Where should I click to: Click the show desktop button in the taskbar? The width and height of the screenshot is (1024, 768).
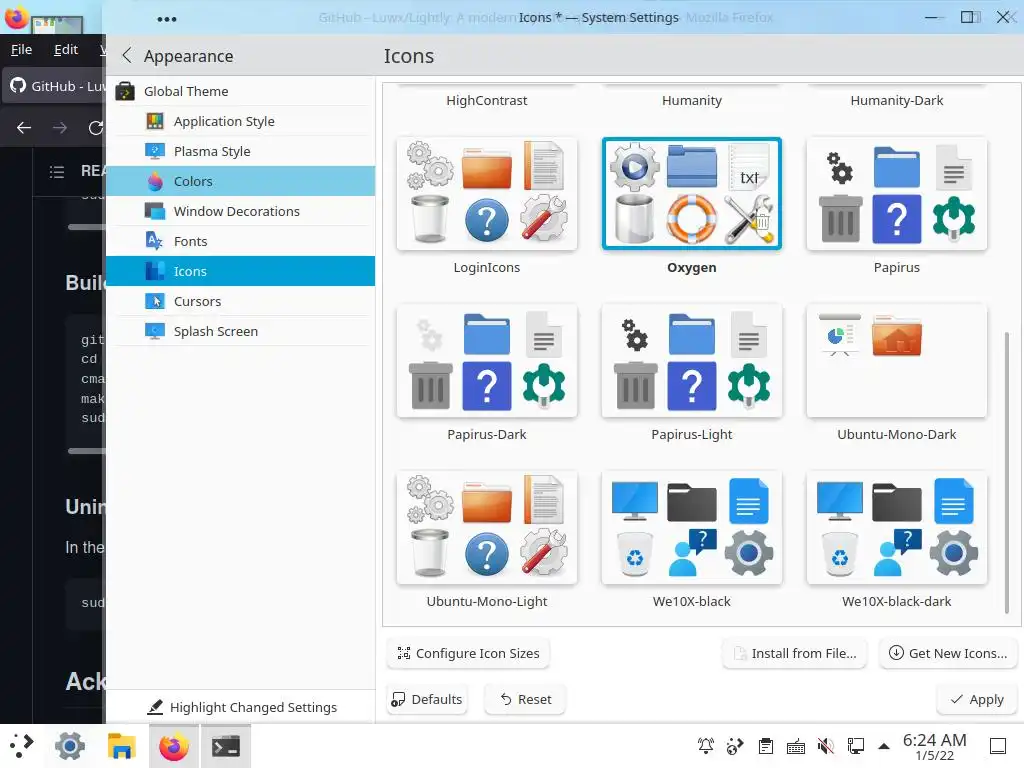click(997, 746)
